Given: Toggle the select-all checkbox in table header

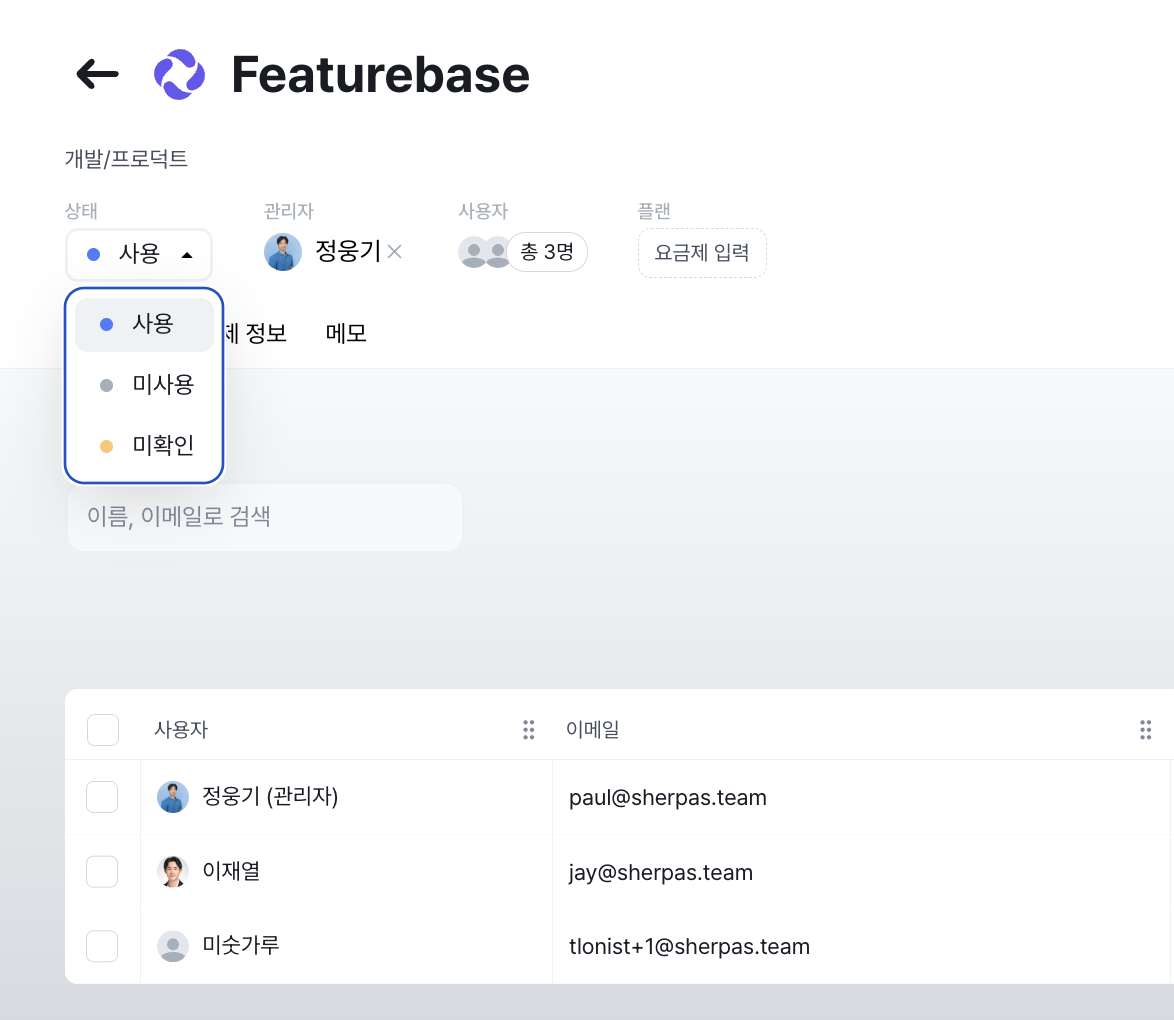Looking at the screenshot, I should [103, 730].
